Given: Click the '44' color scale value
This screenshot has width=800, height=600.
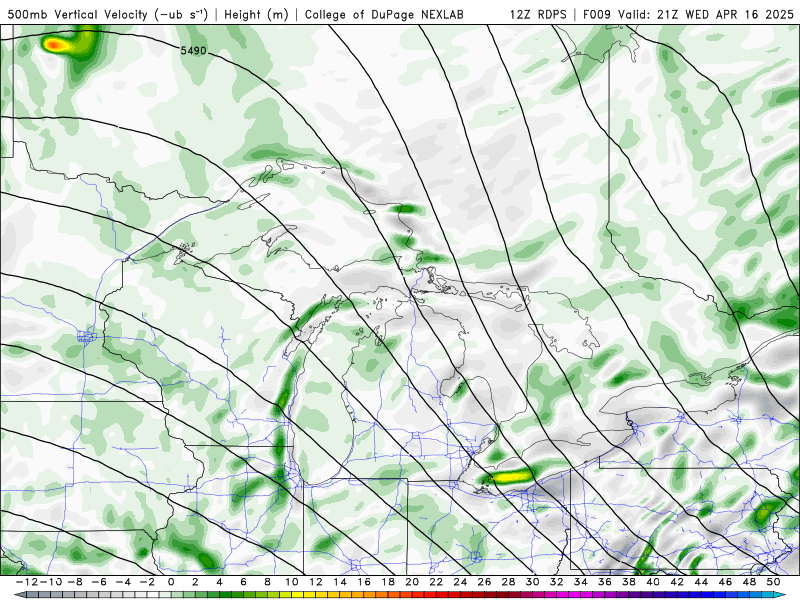Looking at the screenshot, I should pyautogui.click(x=701, y=582).
